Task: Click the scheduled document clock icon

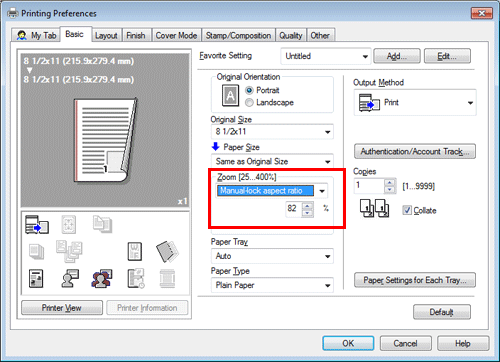Action: (x=136, y=278)
